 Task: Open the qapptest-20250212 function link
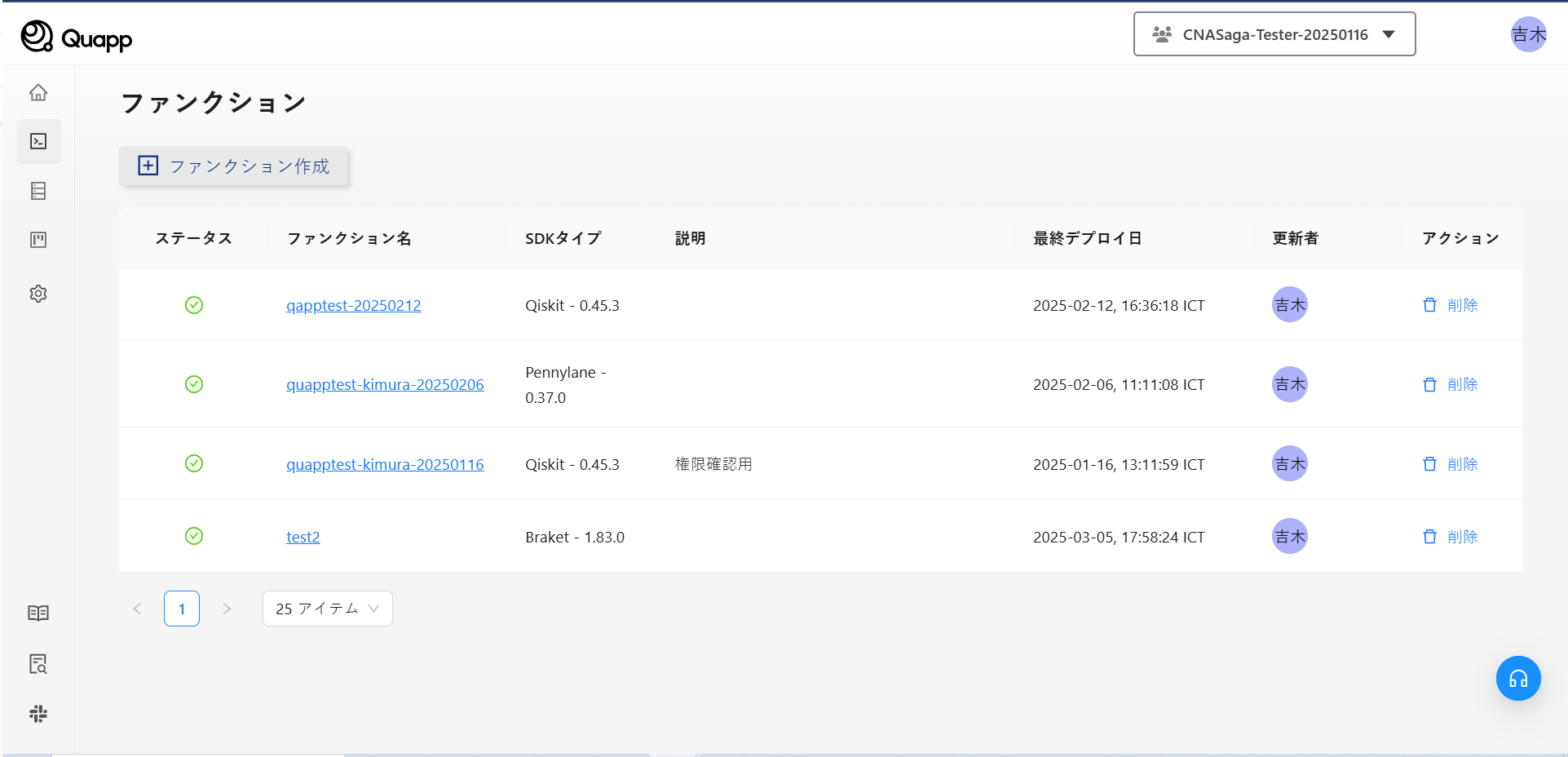[353, 306]
